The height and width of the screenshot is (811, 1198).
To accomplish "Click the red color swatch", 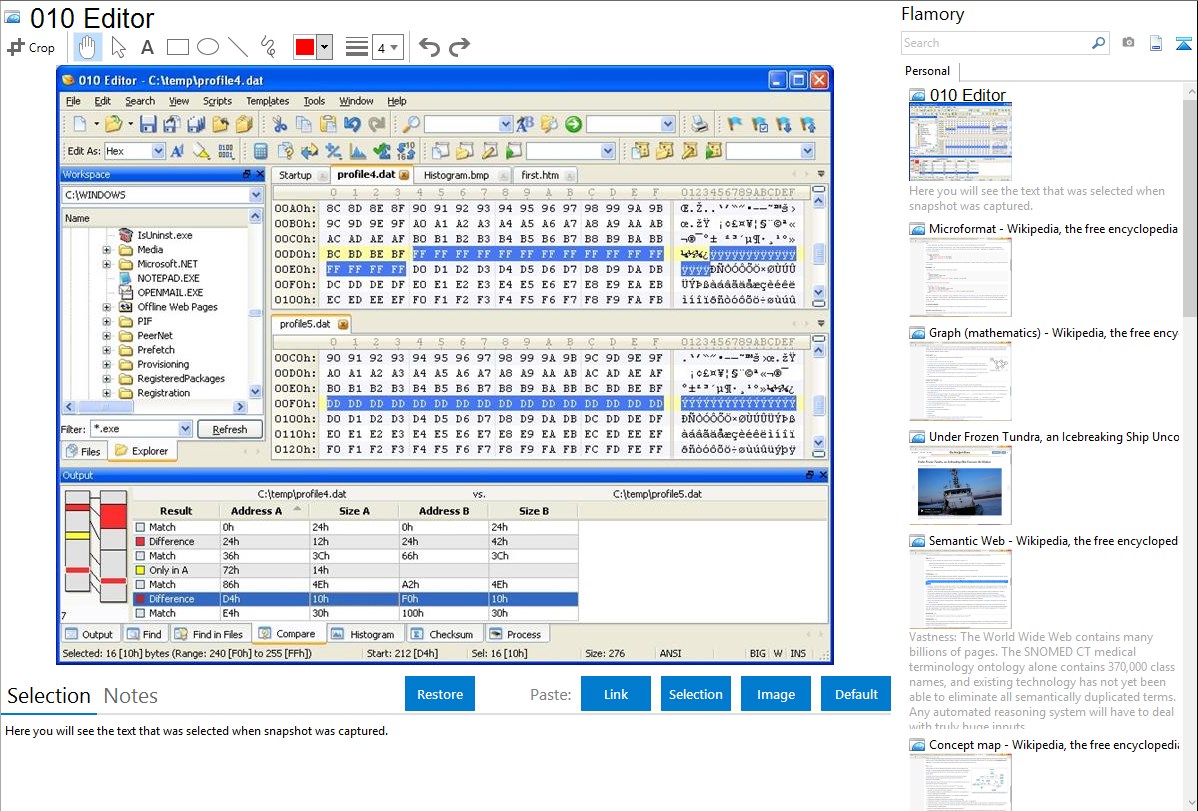I will click(305, 47).
